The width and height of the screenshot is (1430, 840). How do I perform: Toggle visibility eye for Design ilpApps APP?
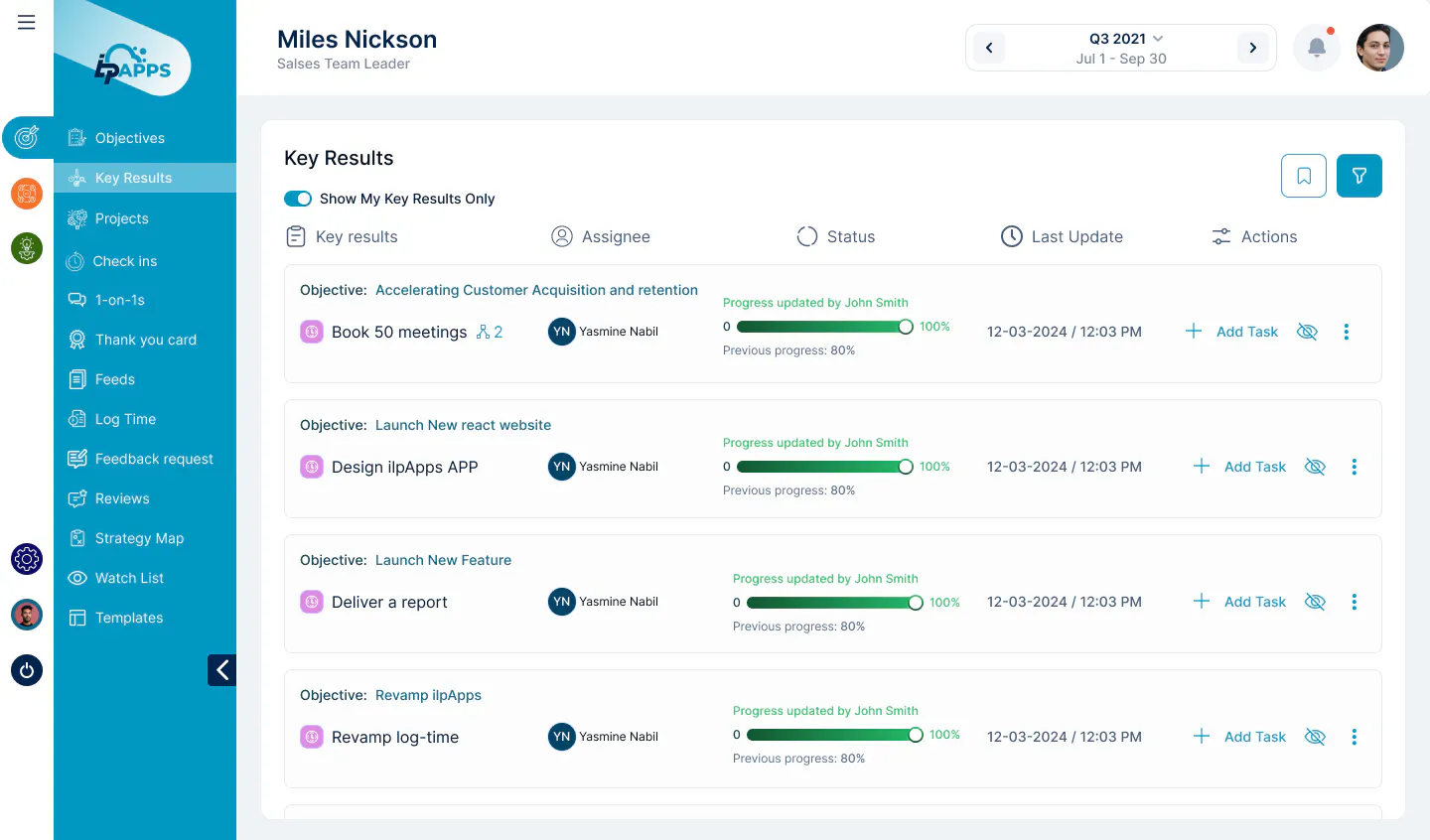1316,467
